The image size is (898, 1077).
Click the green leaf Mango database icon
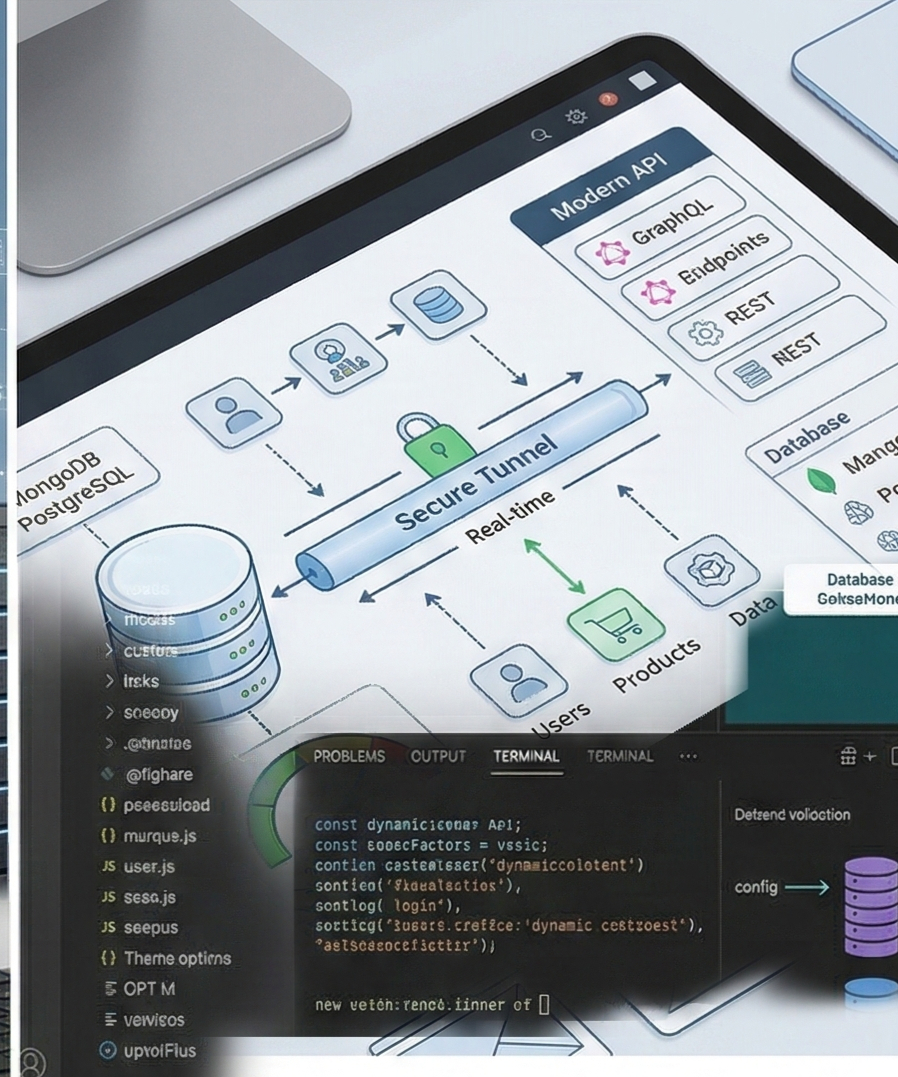point(821,479)
